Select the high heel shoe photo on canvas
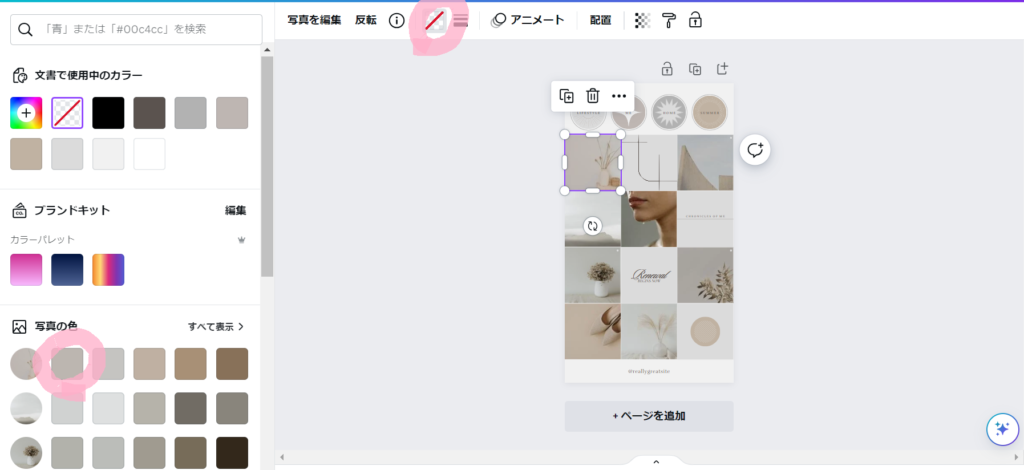Viewport: 1024px width, 470px height. click(592, 331)
